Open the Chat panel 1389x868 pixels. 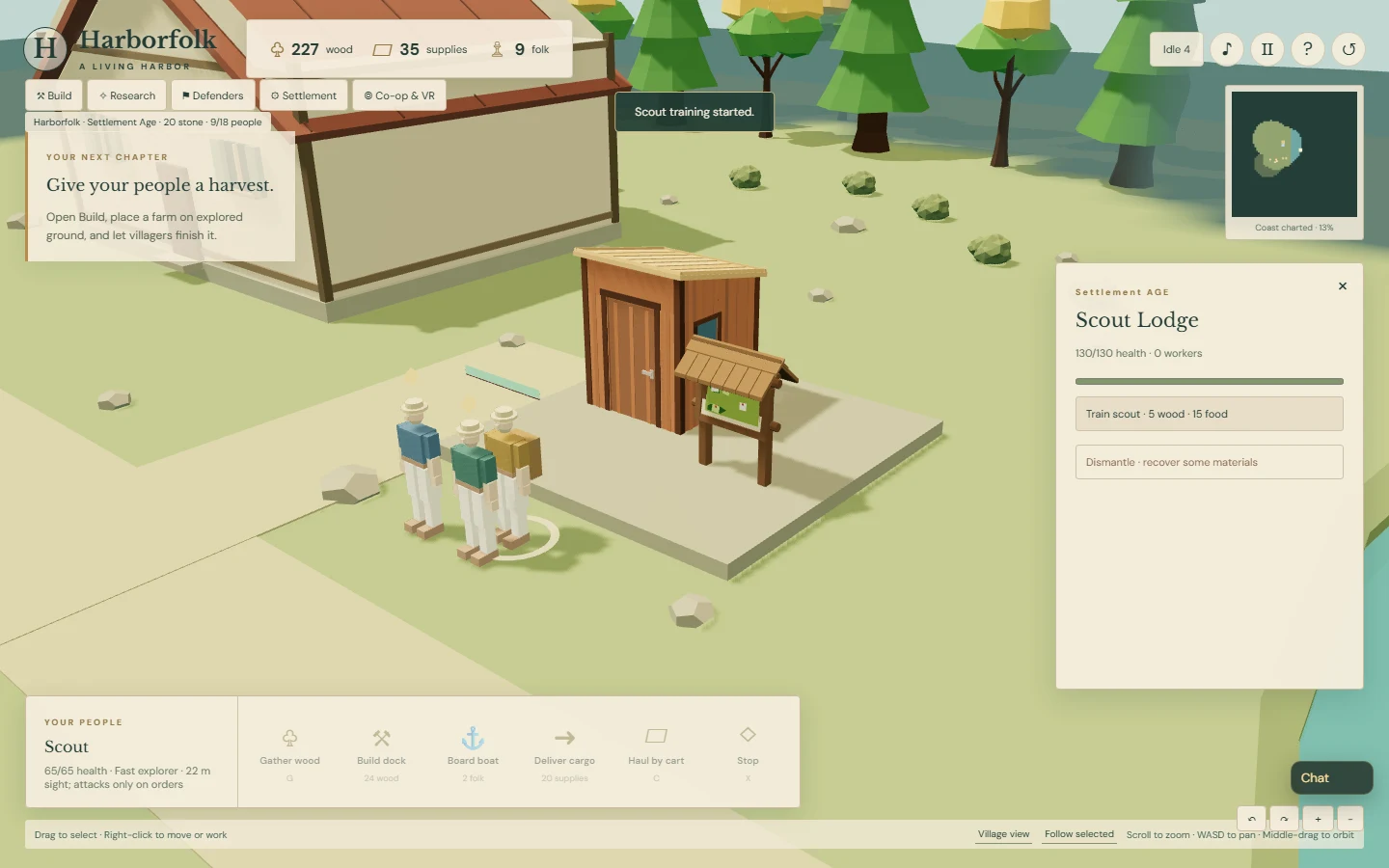point(1331,777)
